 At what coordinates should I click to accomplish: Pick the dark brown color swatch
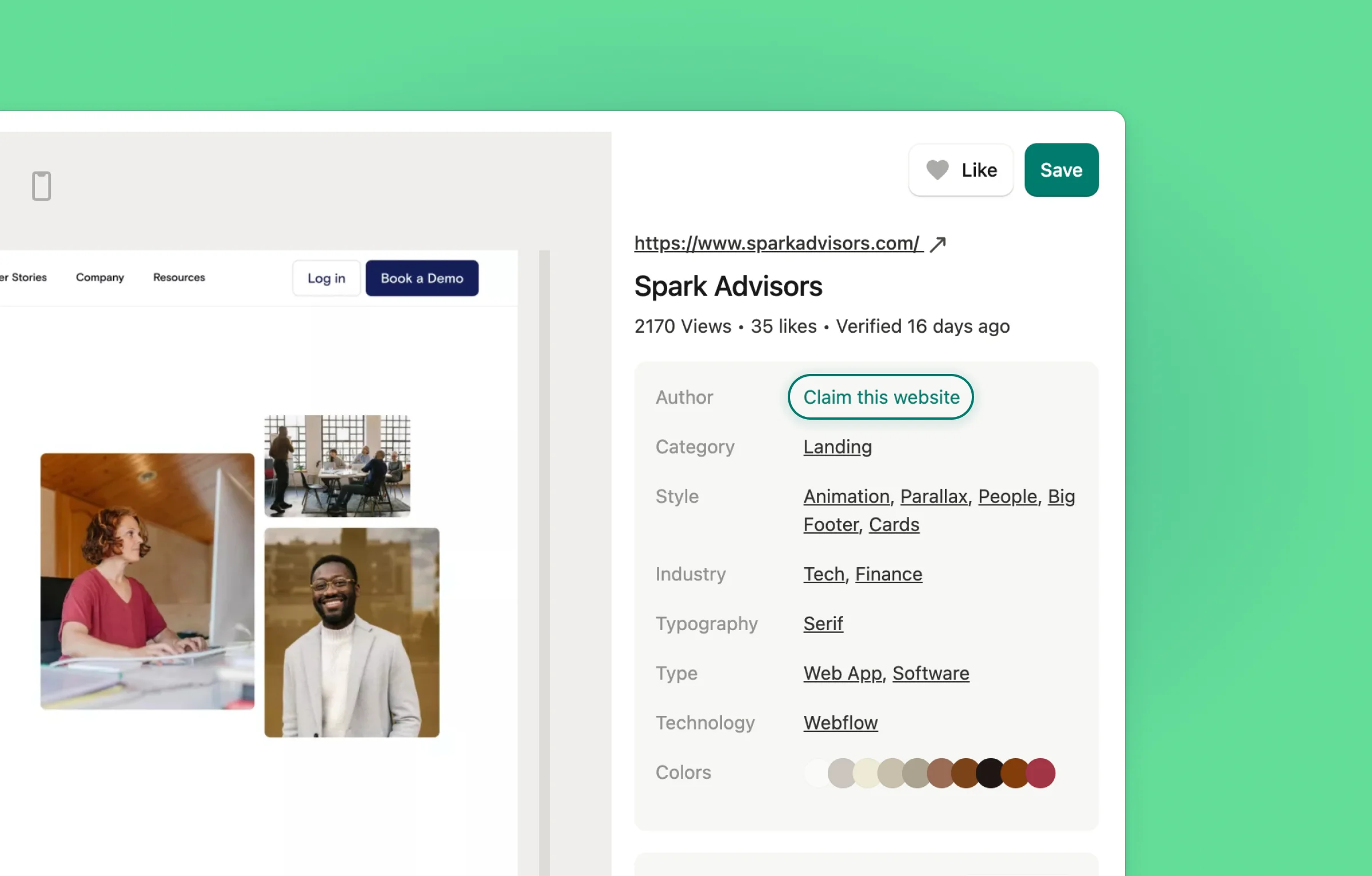965,773
